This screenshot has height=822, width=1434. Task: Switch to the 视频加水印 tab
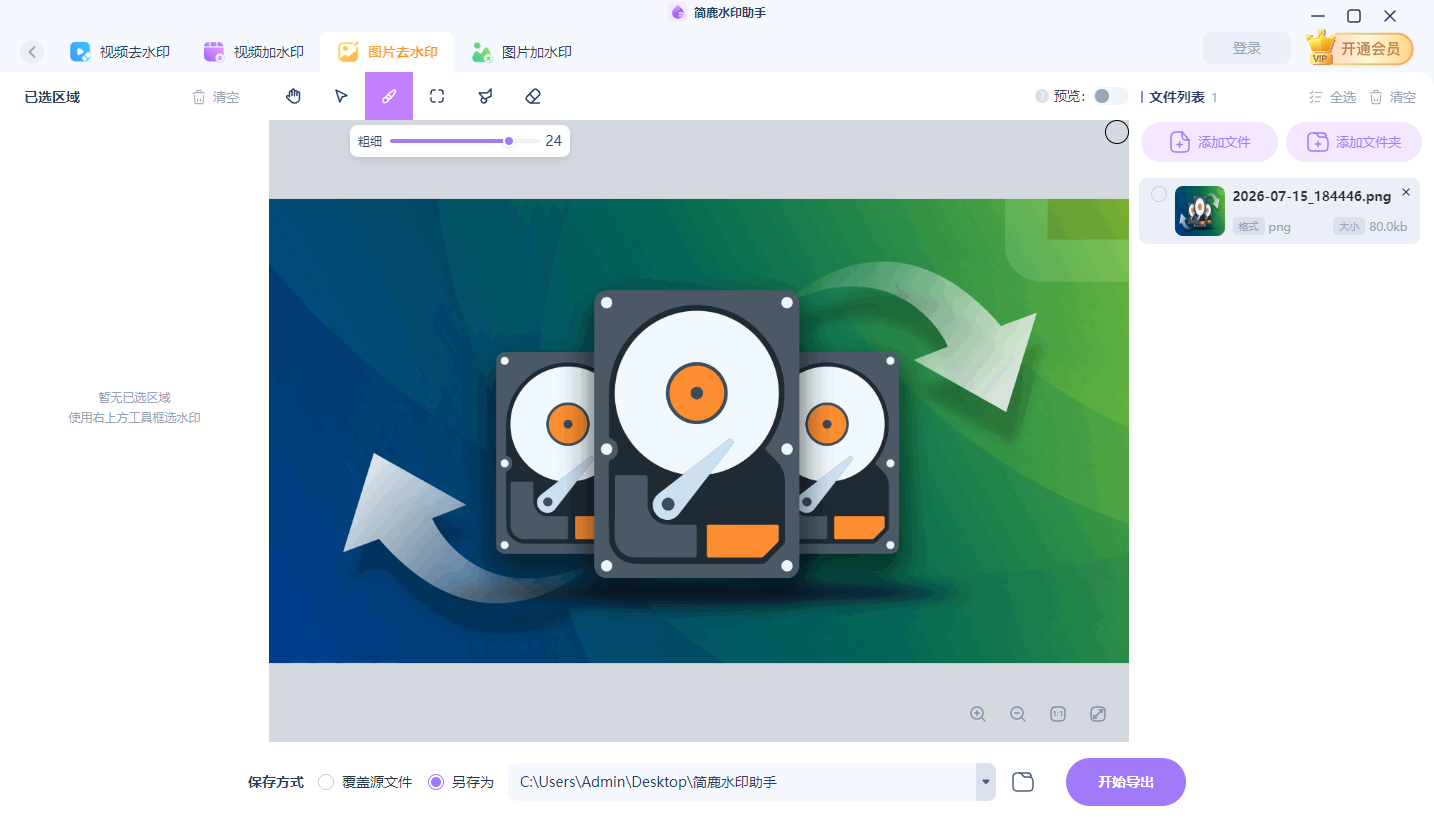coord(254,52)
